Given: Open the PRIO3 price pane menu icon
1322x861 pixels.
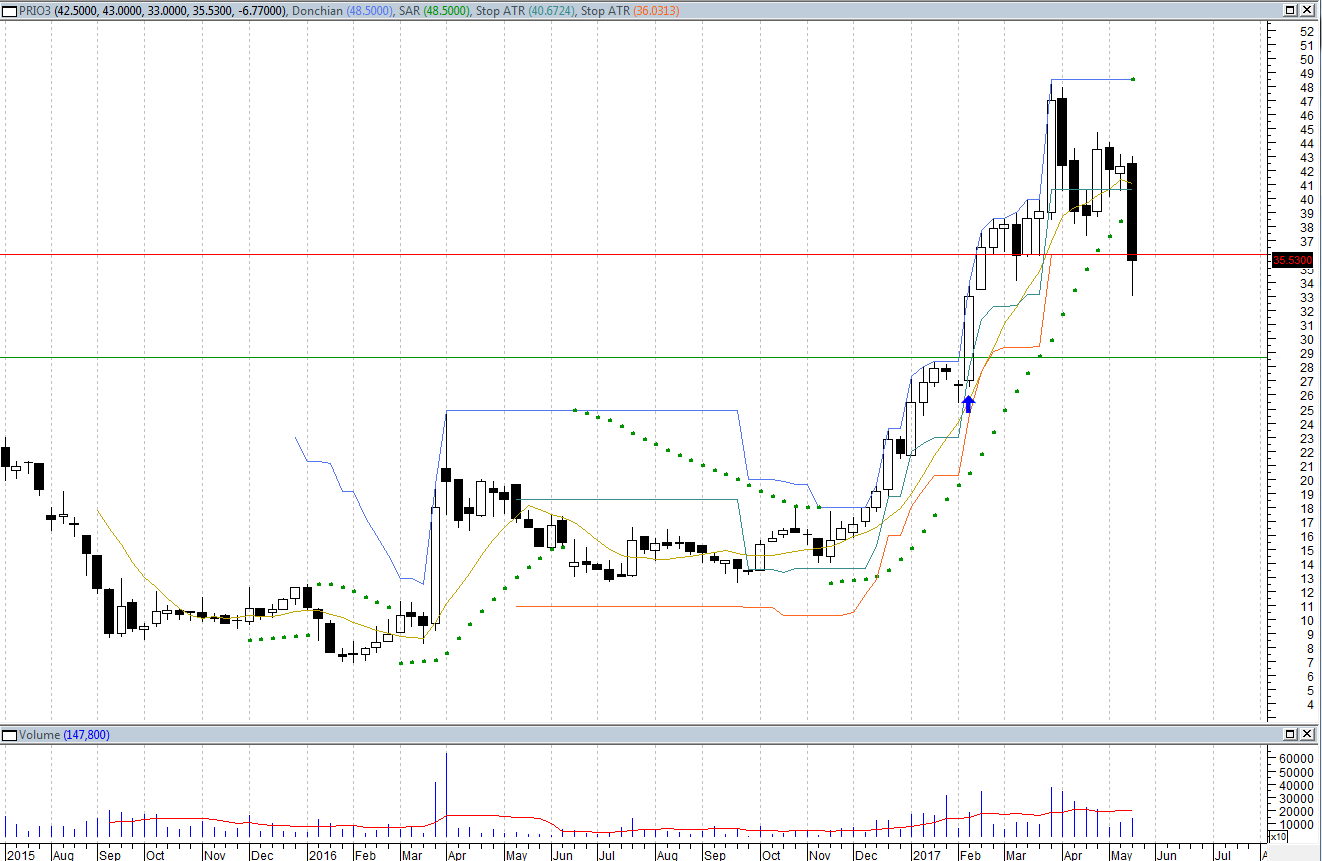Looking at the screenshot, I should point(9,9).
